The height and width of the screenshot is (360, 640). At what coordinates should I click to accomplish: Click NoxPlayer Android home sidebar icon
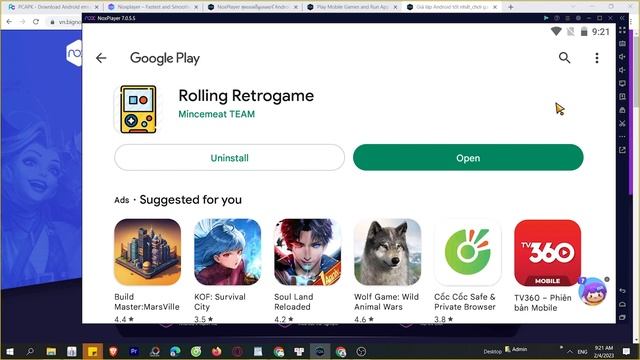click(x=622, y=304)
